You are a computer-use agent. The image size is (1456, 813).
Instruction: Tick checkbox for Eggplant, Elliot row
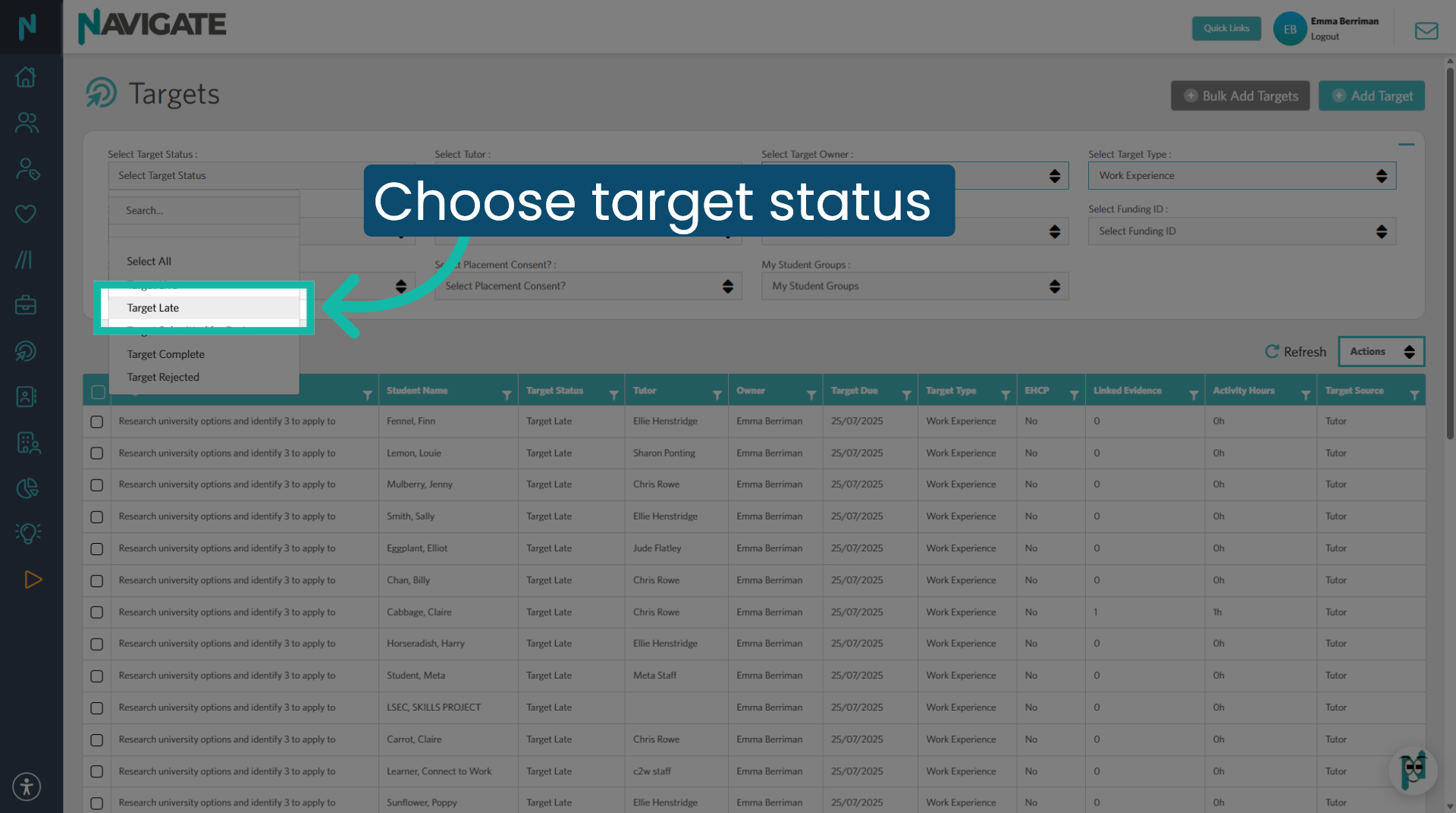tap(96, 549)
